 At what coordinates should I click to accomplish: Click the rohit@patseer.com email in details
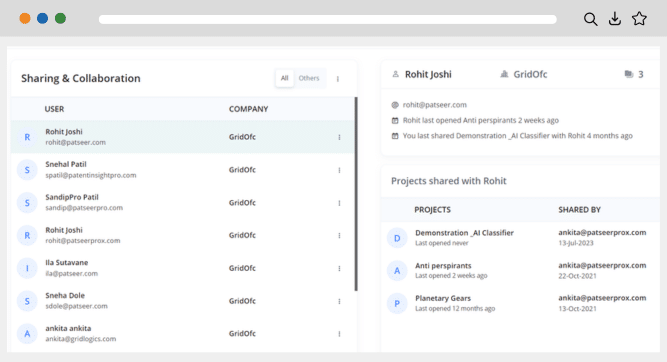click(434, 105)
